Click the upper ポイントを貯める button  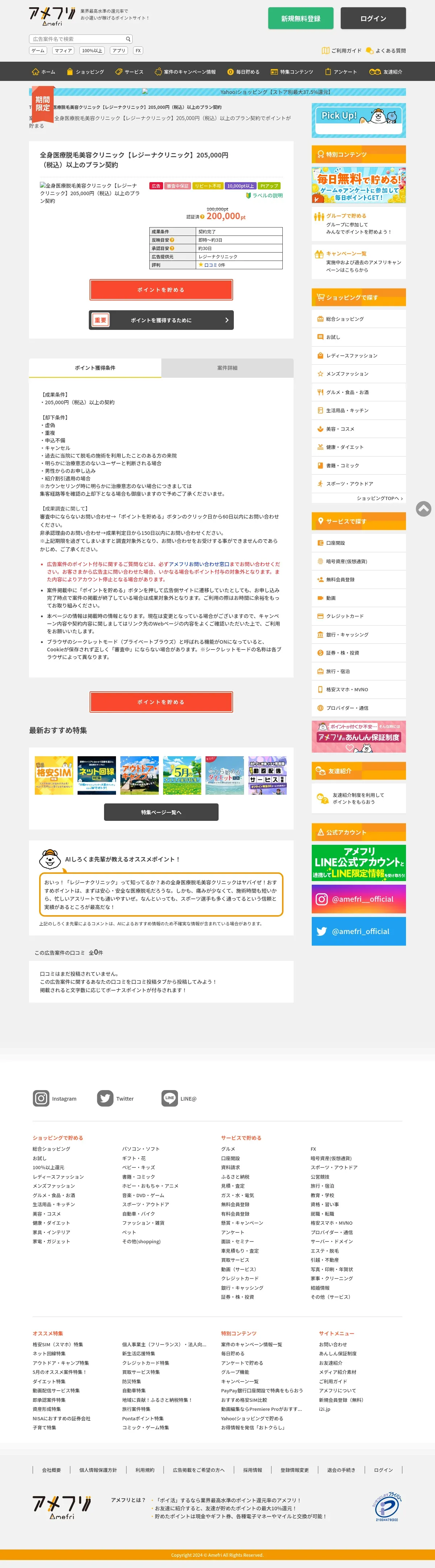tap(161, 290)
